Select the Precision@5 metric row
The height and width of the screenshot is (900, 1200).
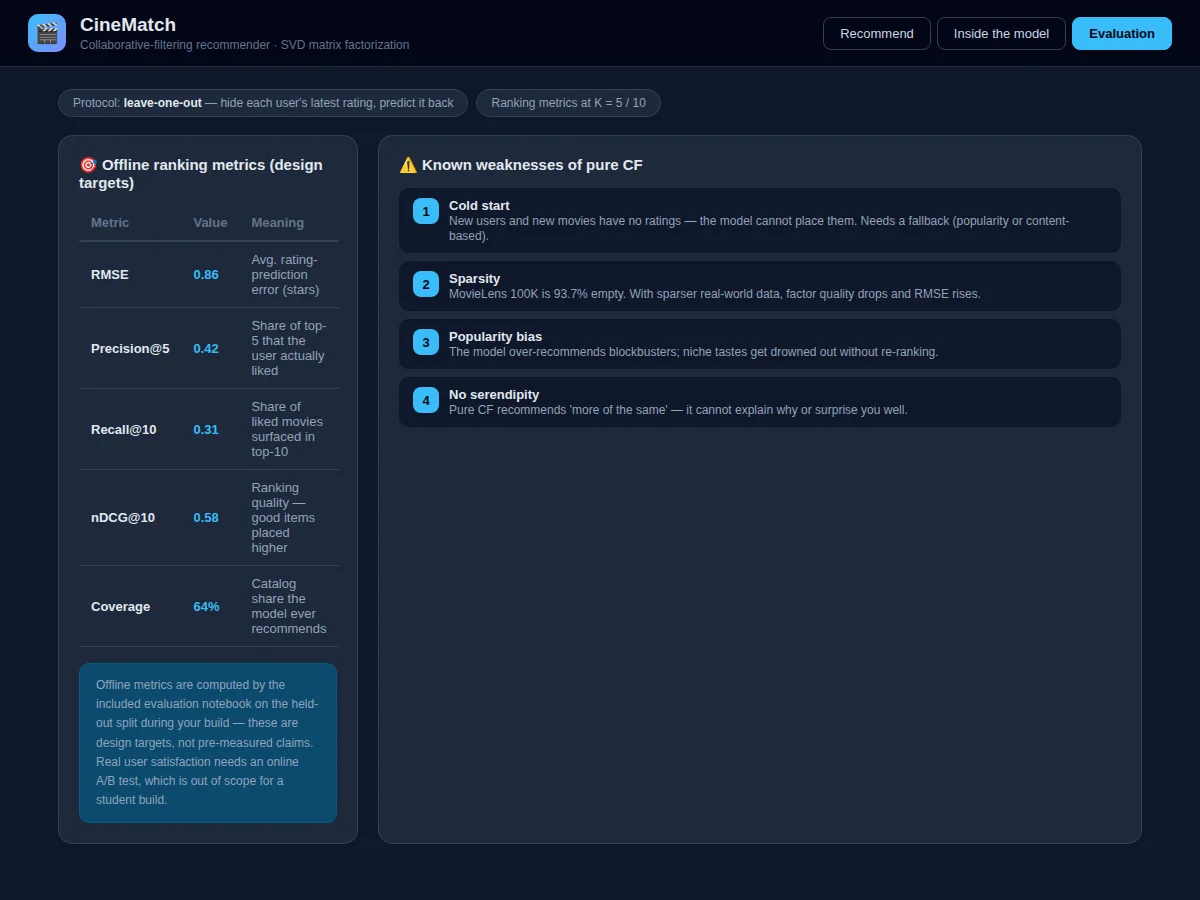pos(208,348)
